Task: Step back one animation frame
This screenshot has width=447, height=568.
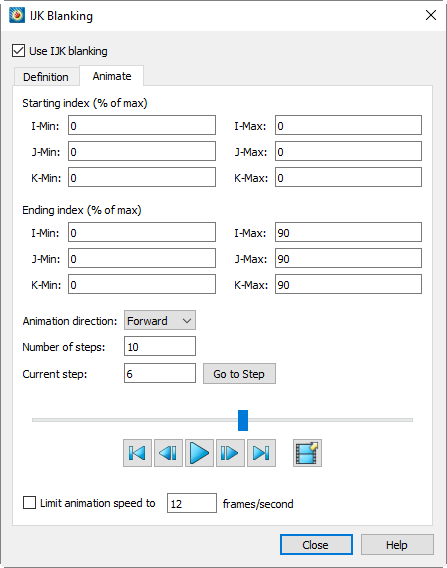Action: pos(168,453)
